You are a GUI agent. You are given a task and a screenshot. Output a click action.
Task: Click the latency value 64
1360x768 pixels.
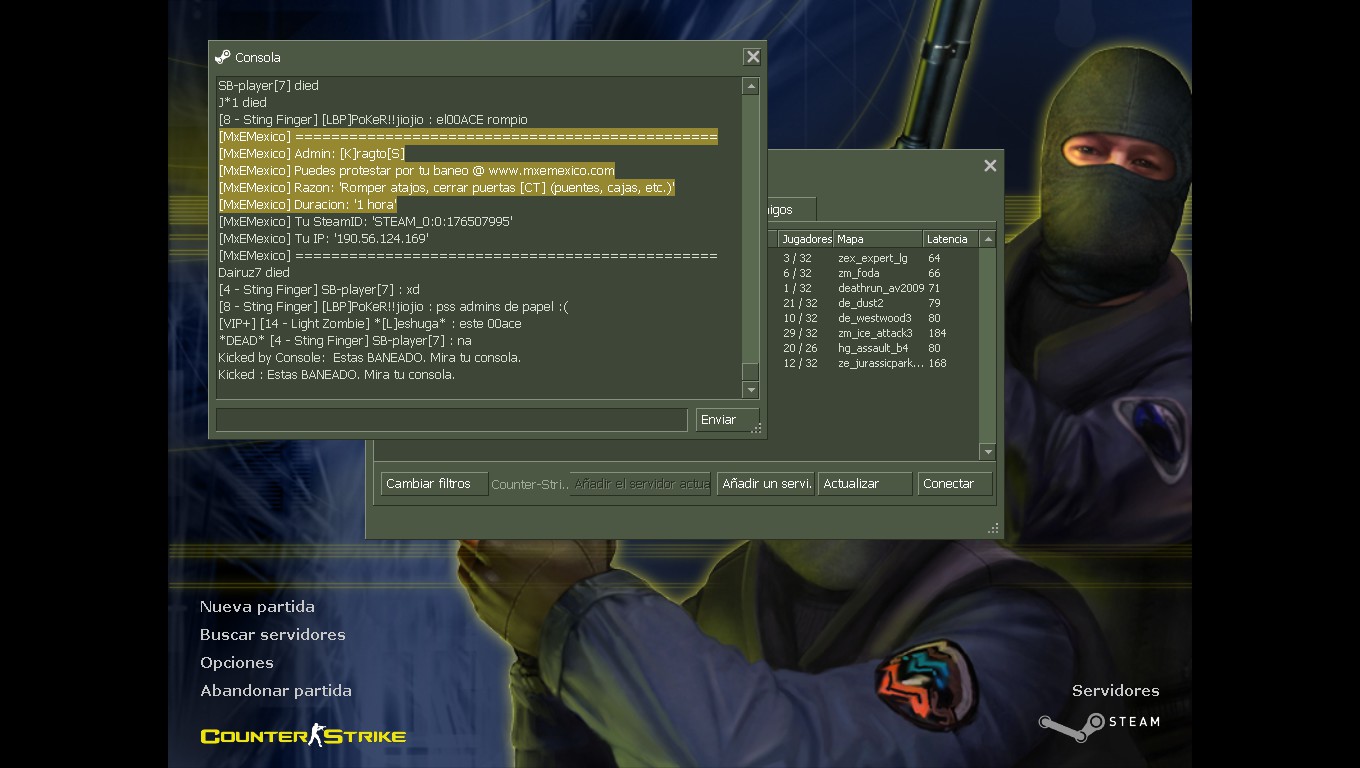pyautogui.click(x=934, y=258)
